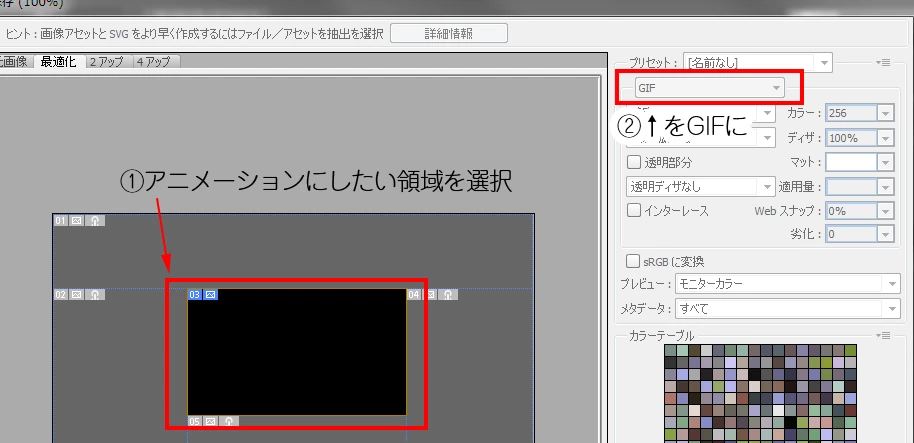Open the プリセット [名前なし] dropdown

(758, 62)
